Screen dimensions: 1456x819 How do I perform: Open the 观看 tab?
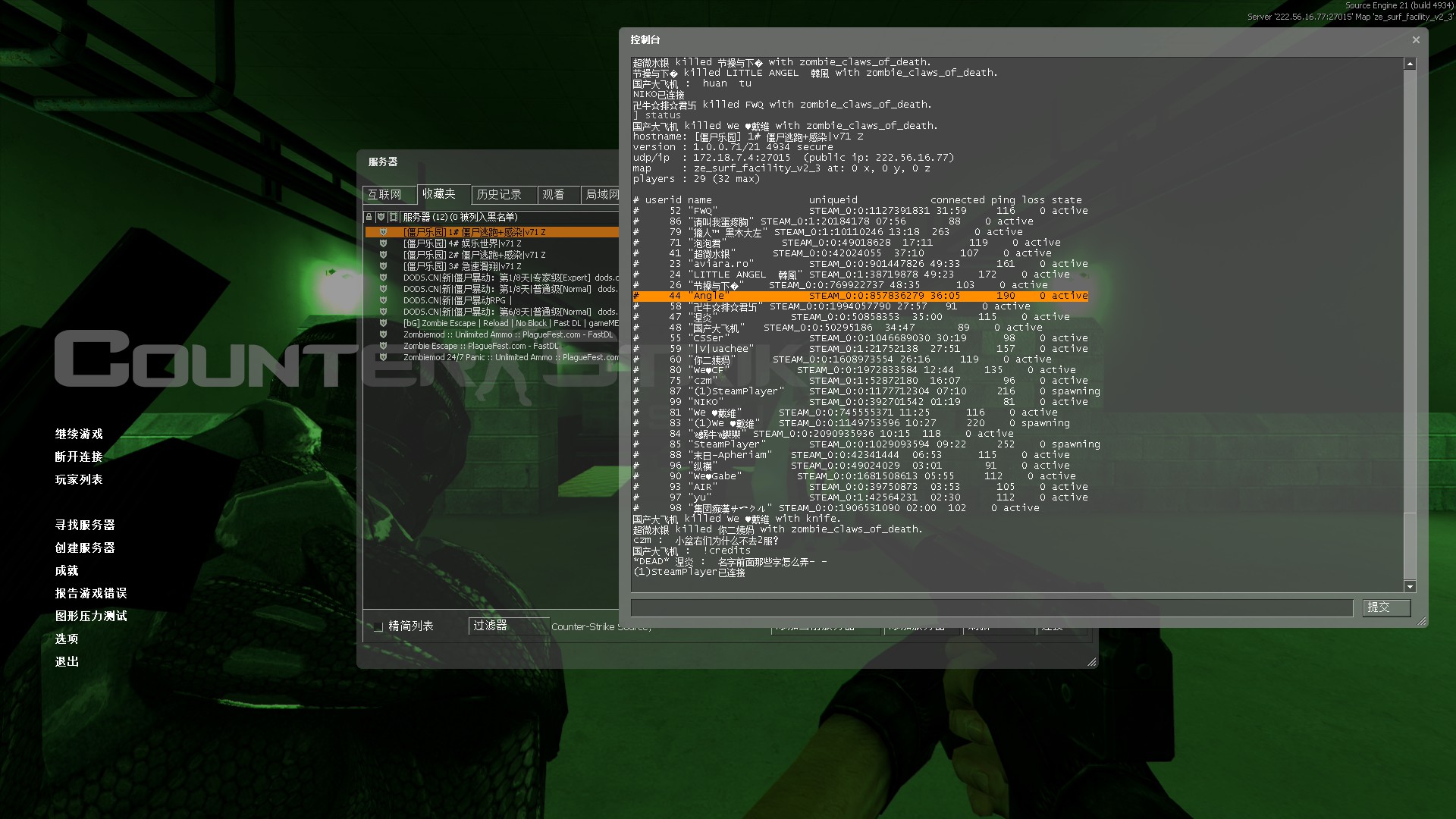(x=559, y=195)
